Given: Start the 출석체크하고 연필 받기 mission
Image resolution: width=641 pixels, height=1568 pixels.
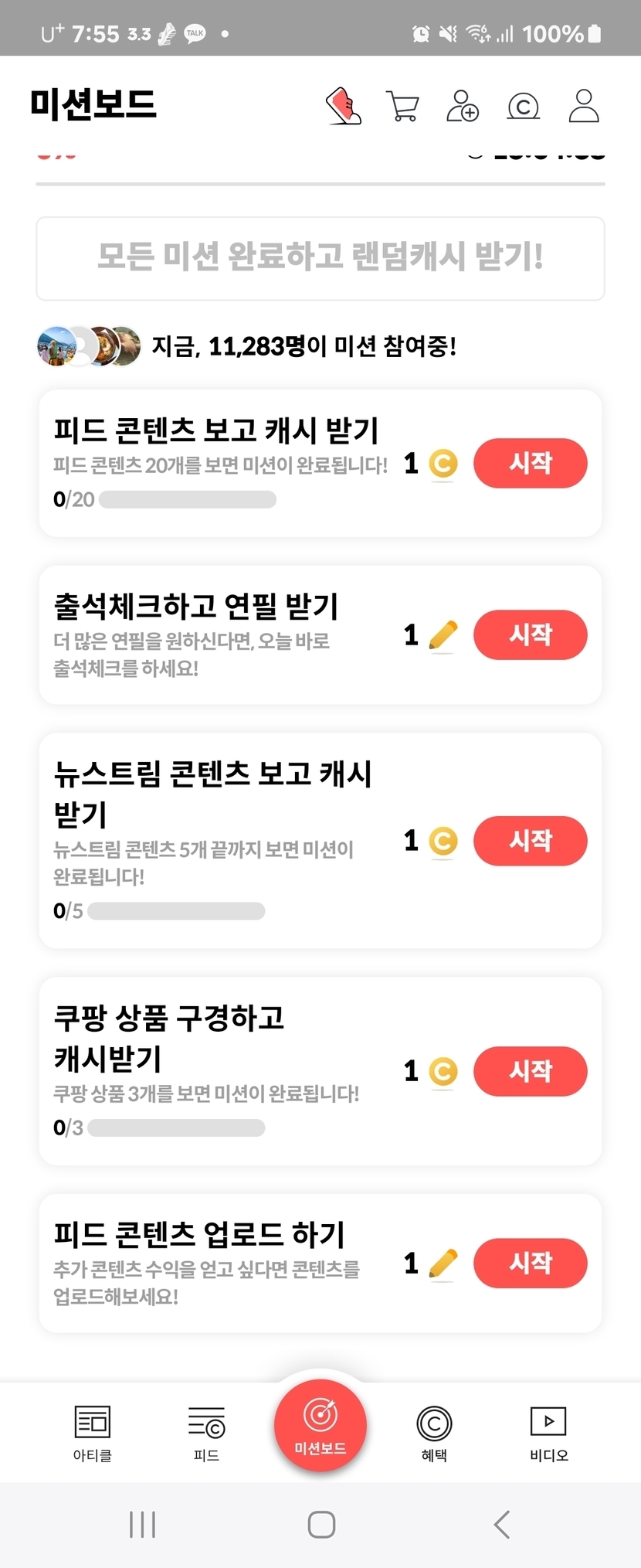Looking at the screenshot, I should (x=530, y=634).
